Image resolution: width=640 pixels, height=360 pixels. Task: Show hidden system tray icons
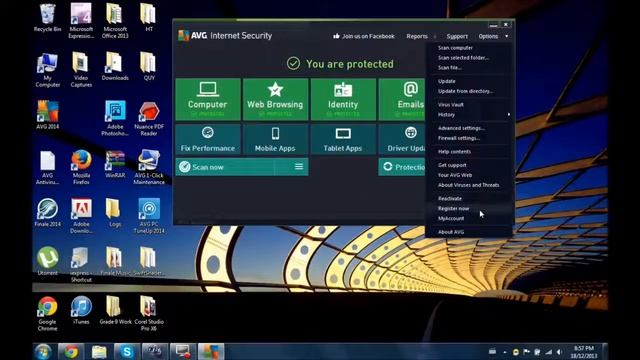point(505,352)
